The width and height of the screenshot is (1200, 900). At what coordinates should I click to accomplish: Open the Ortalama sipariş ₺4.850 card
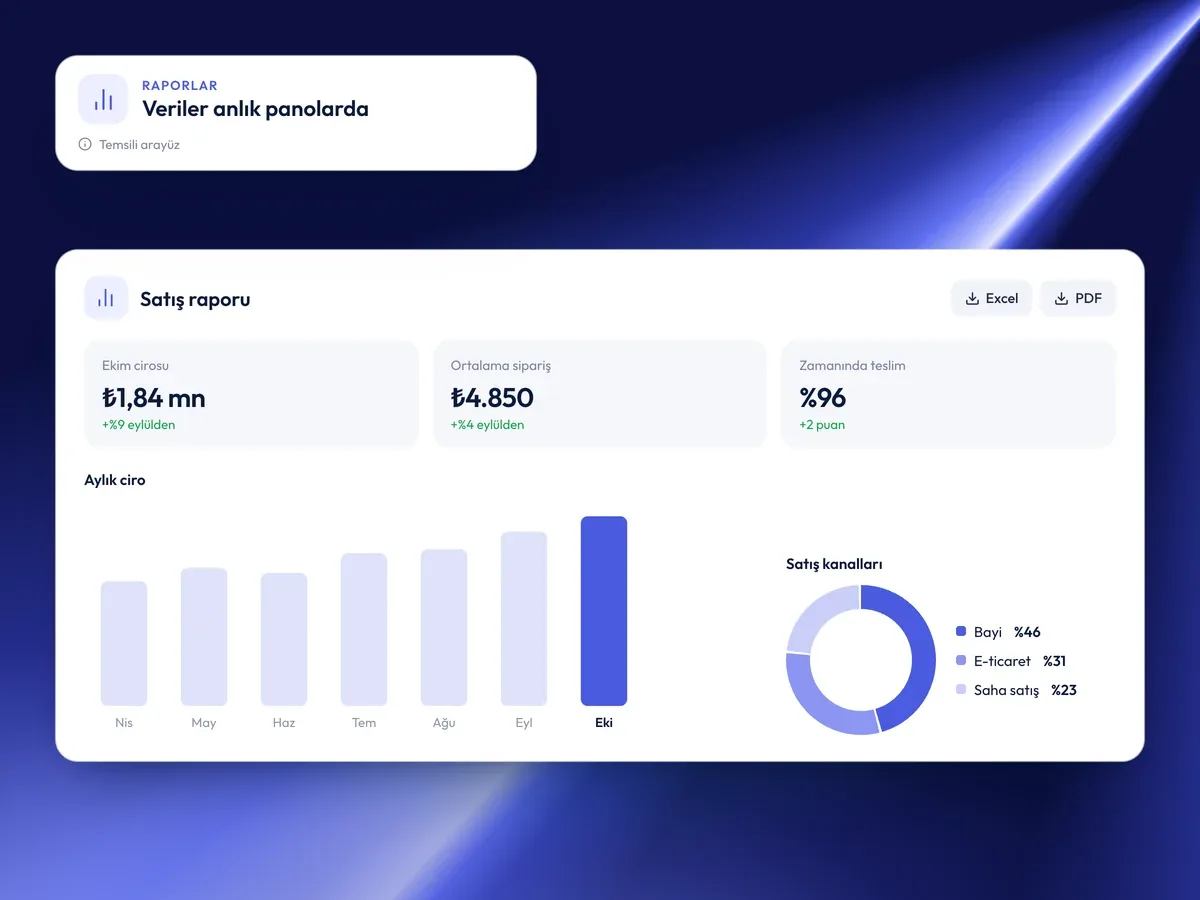coord(600,394)
